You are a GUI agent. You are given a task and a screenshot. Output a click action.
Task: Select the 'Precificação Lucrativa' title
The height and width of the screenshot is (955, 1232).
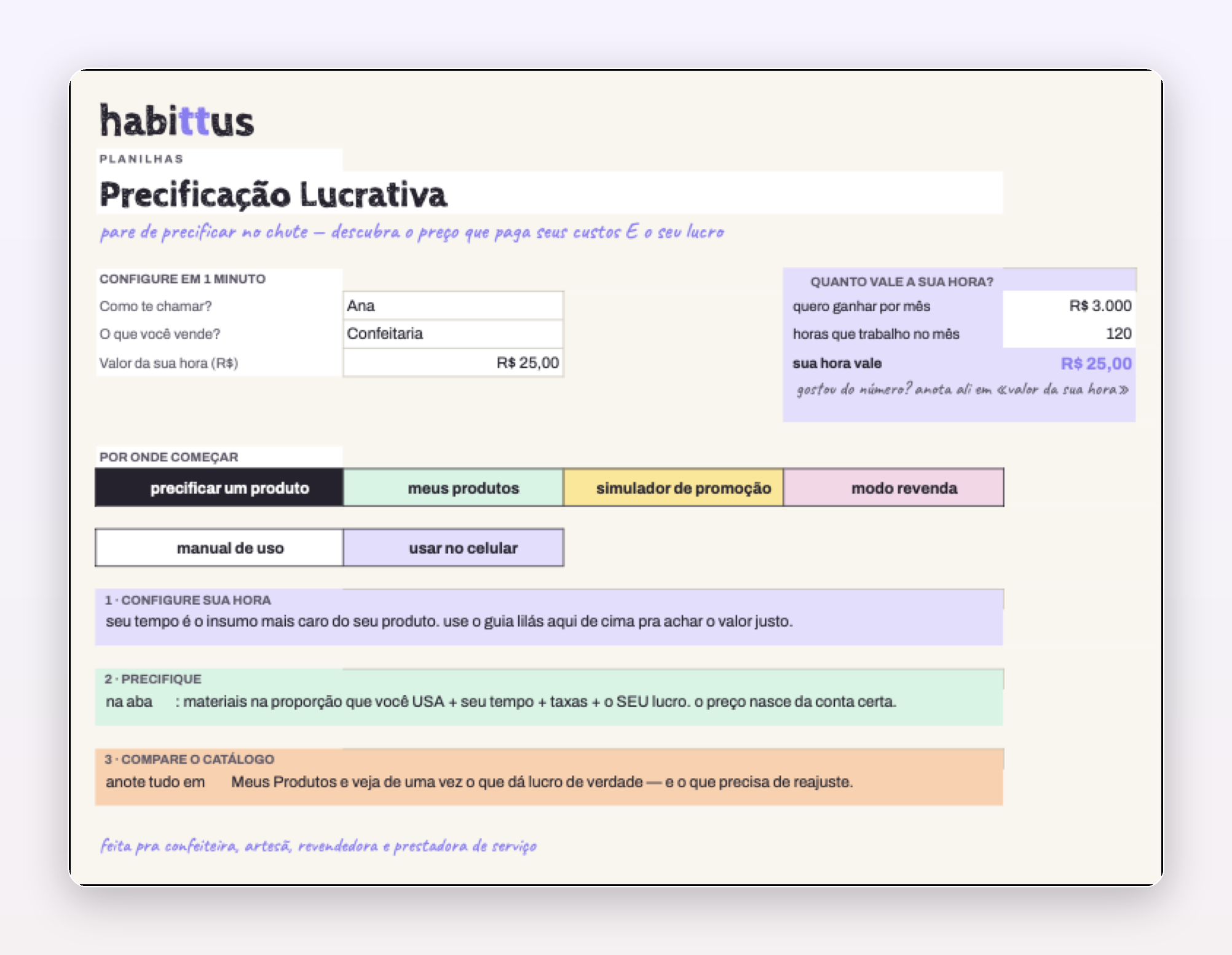pos(274,194)
